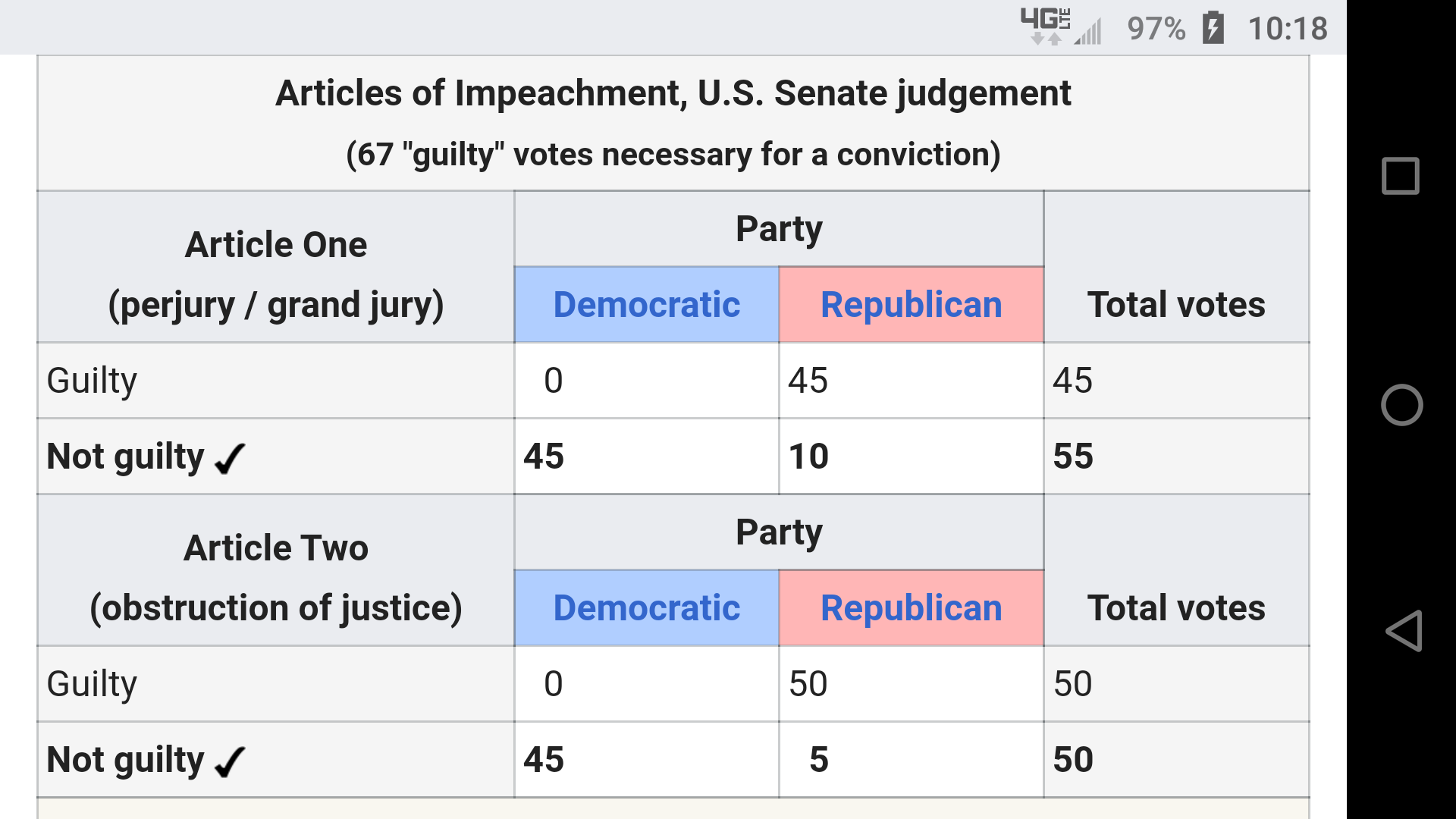The height and width of the screenshot is (819, 1456).
Task: Select Article Two Not guilty Republican count 5
Action: click(x=819, y=760)
